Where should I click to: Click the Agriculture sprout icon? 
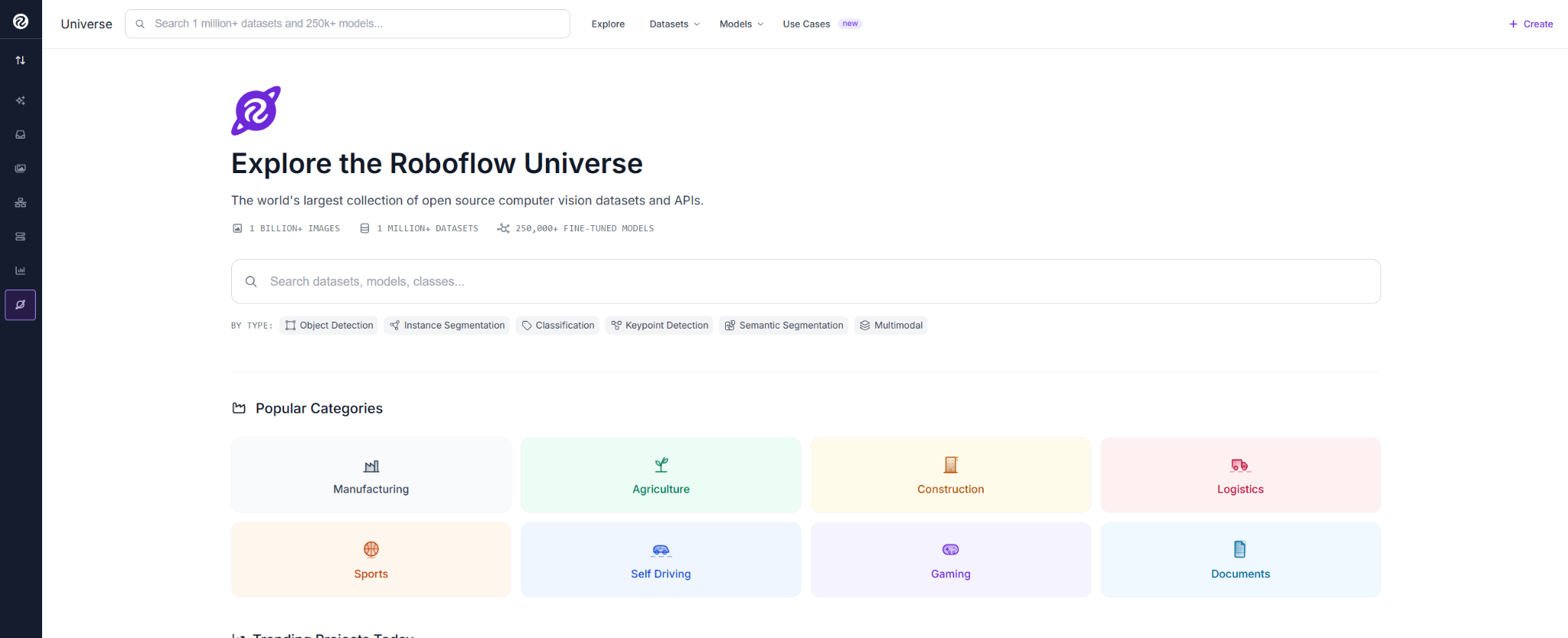pos(661,465)
